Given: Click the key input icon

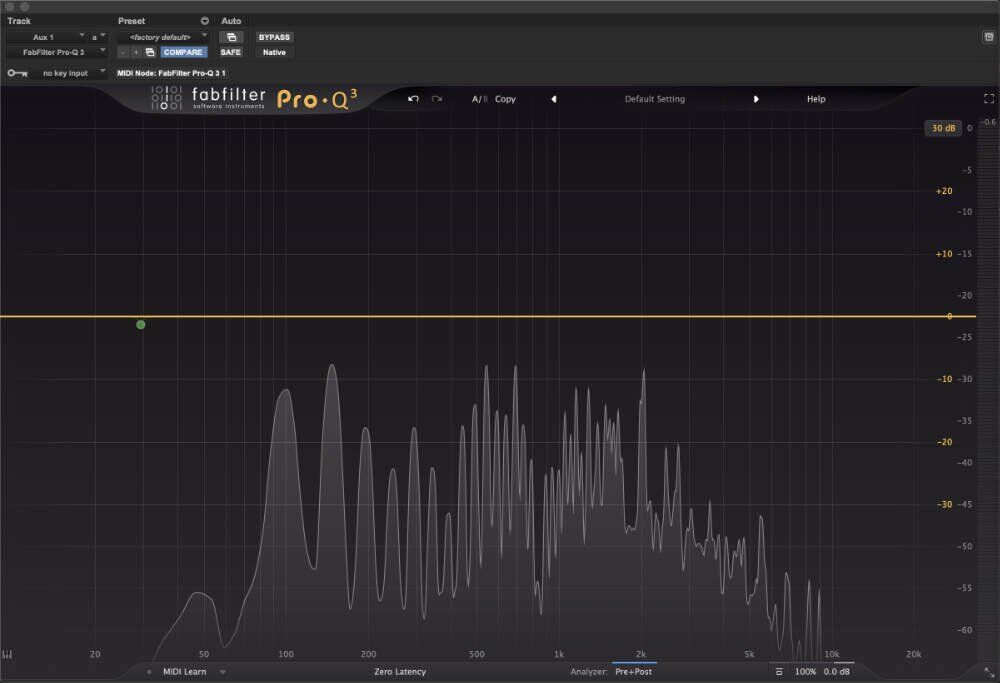Looking at the screenshot, I should pyautogui.click(x=17, y=73).
